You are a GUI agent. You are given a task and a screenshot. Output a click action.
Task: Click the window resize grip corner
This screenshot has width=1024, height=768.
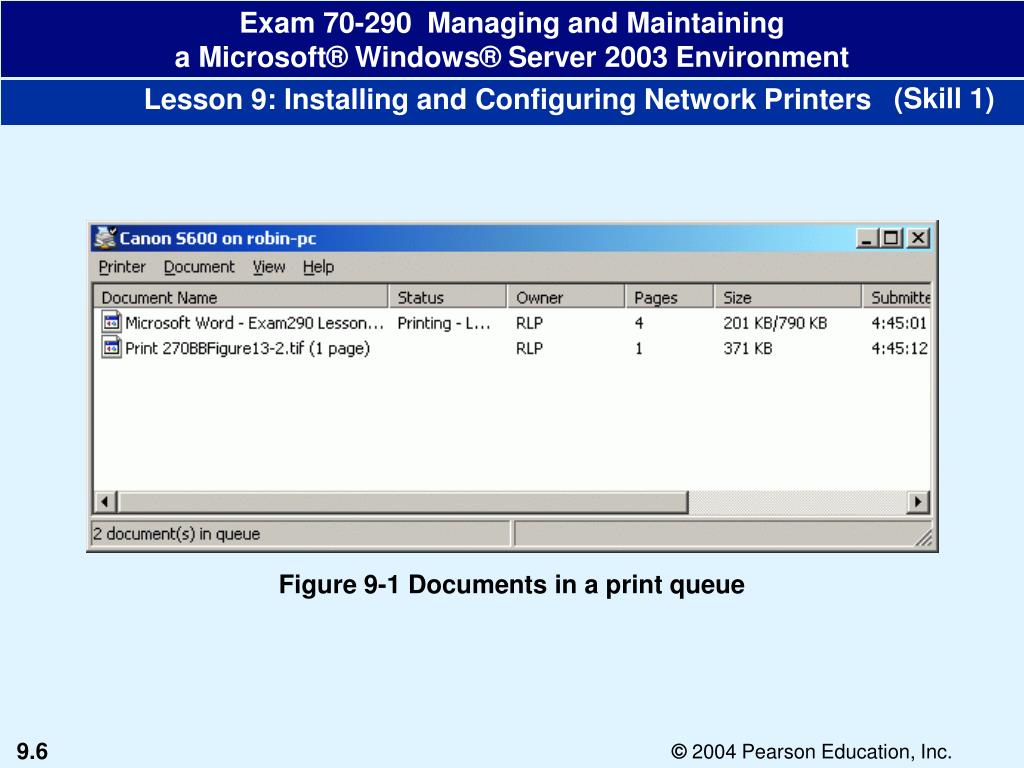pyautogui.click(x=923, y=537)
